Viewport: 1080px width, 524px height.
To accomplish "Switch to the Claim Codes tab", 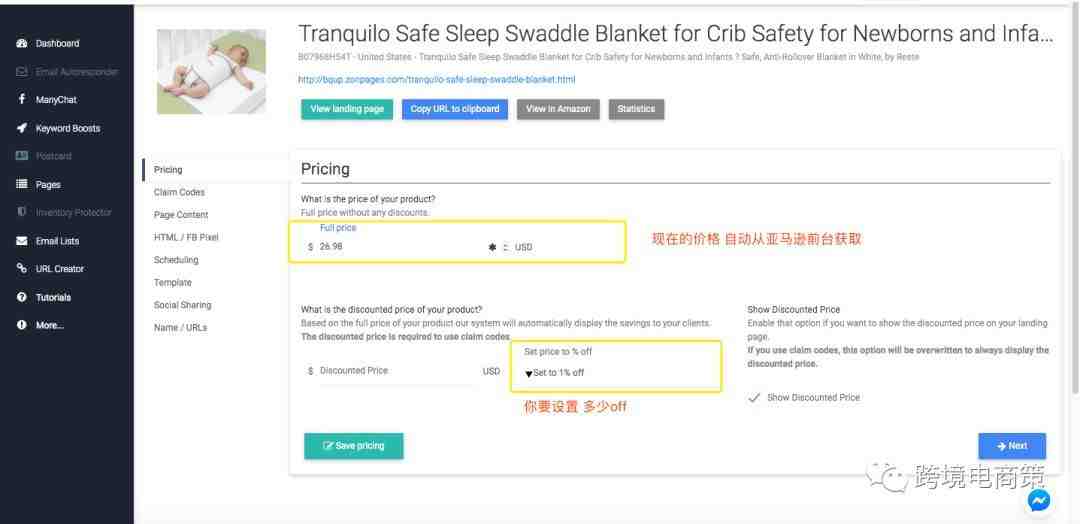I will coord(179,192).
